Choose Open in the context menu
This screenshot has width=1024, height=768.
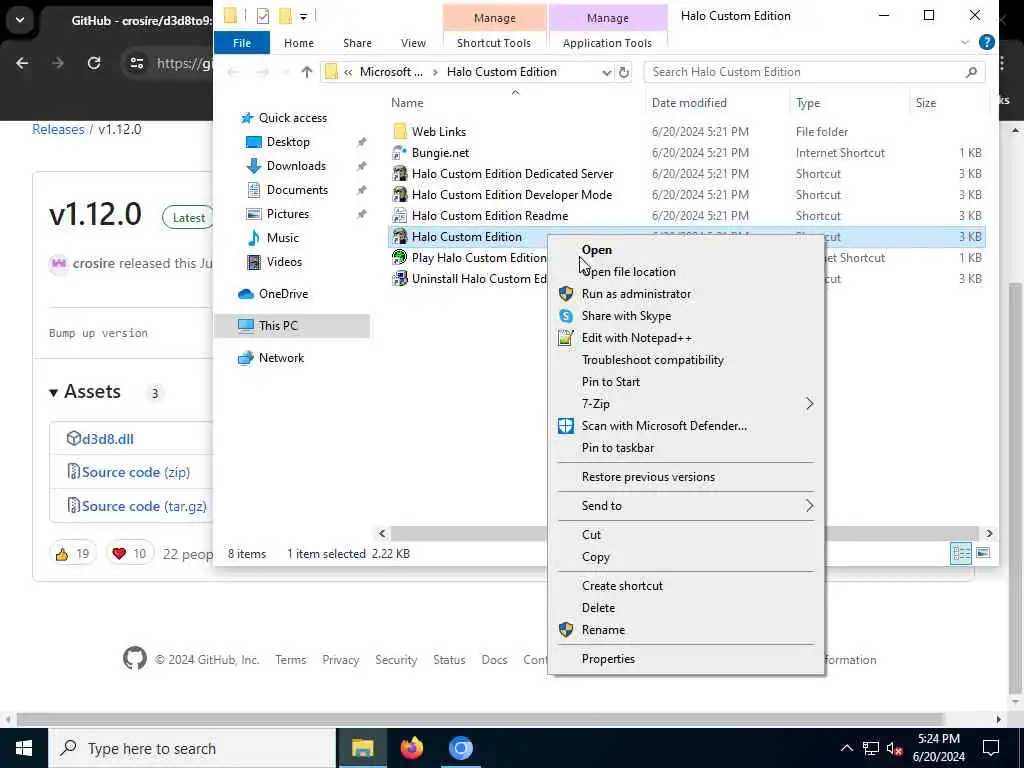tap(597, 250)
